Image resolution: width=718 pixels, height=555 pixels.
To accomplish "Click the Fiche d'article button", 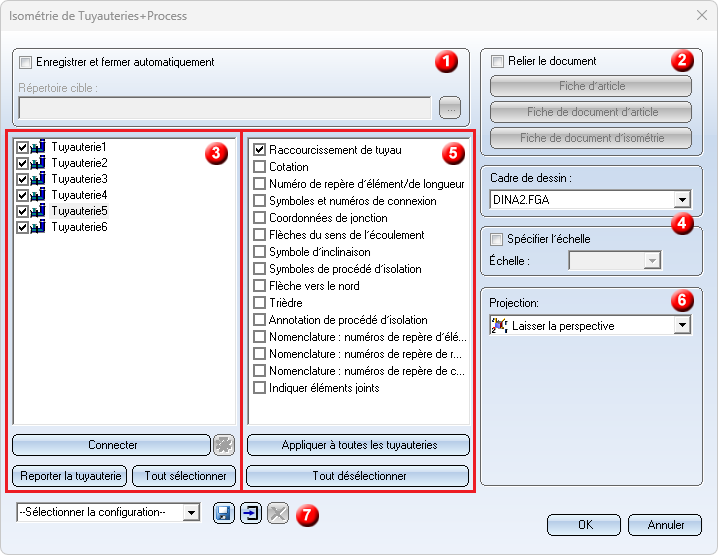I will click(x=591, y=86).
